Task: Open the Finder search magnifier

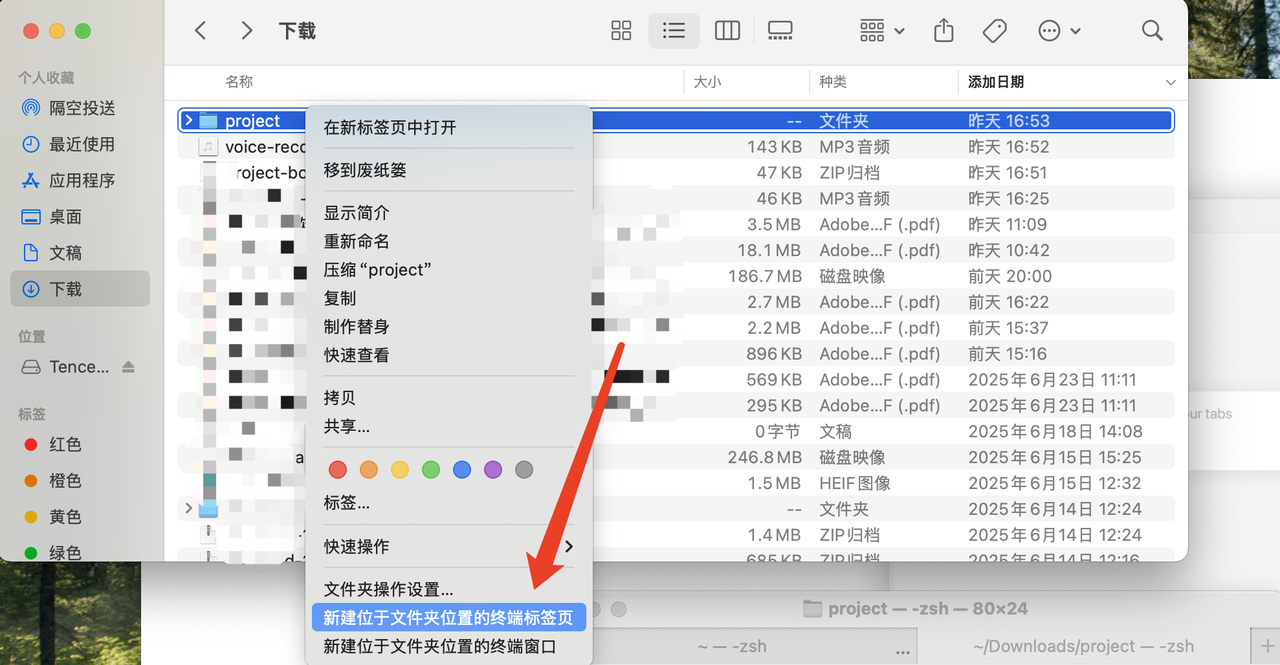Action: point(1152,31)
